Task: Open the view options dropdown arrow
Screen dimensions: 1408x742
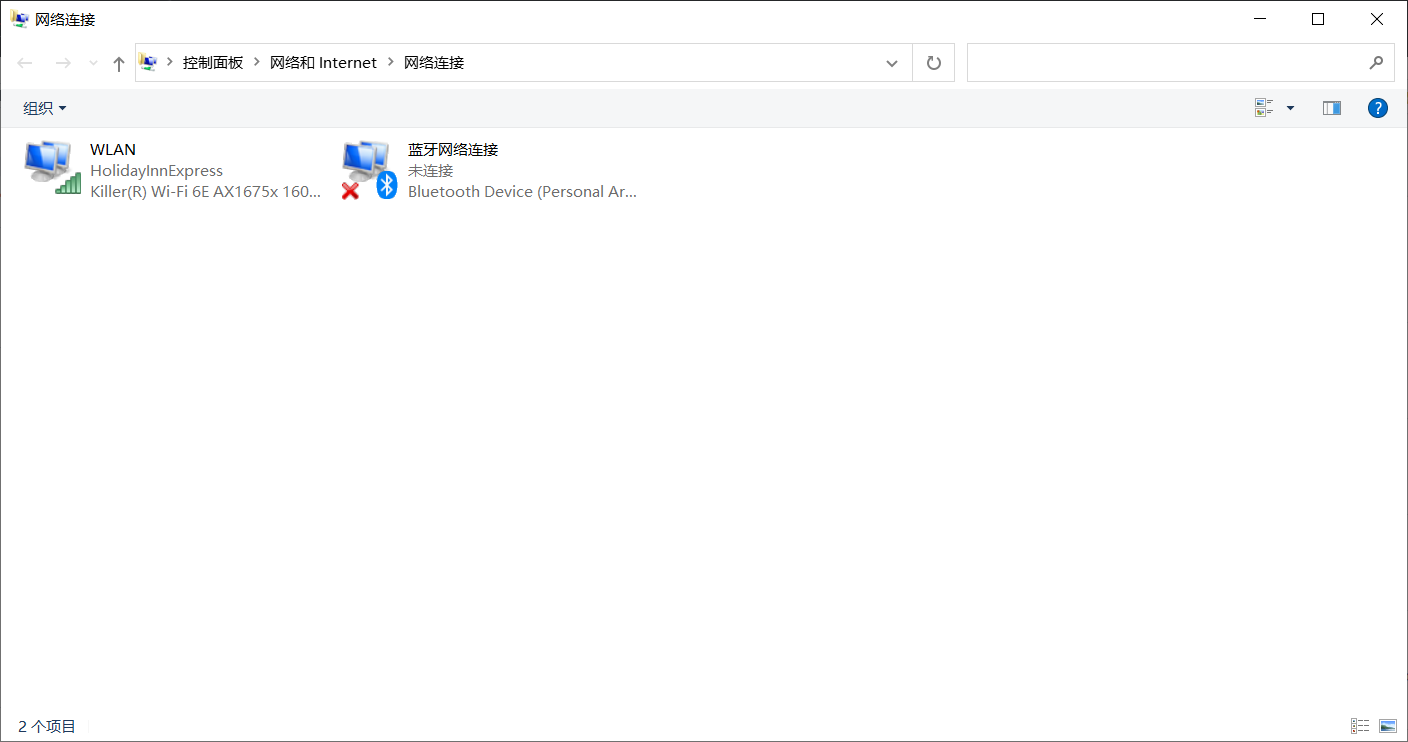Action: [1289, 107]
